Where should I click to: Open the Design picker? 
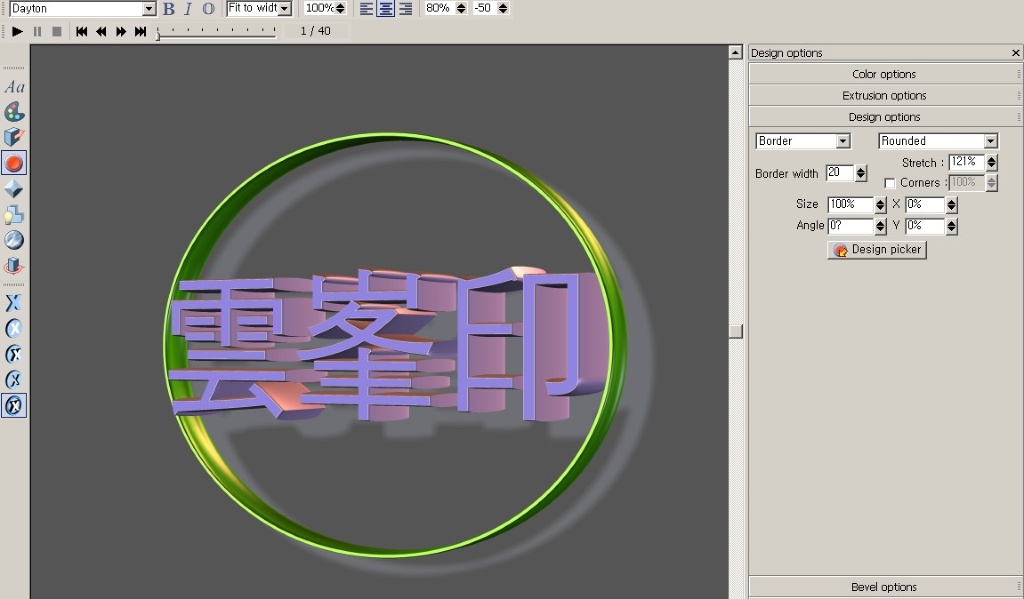877,250
